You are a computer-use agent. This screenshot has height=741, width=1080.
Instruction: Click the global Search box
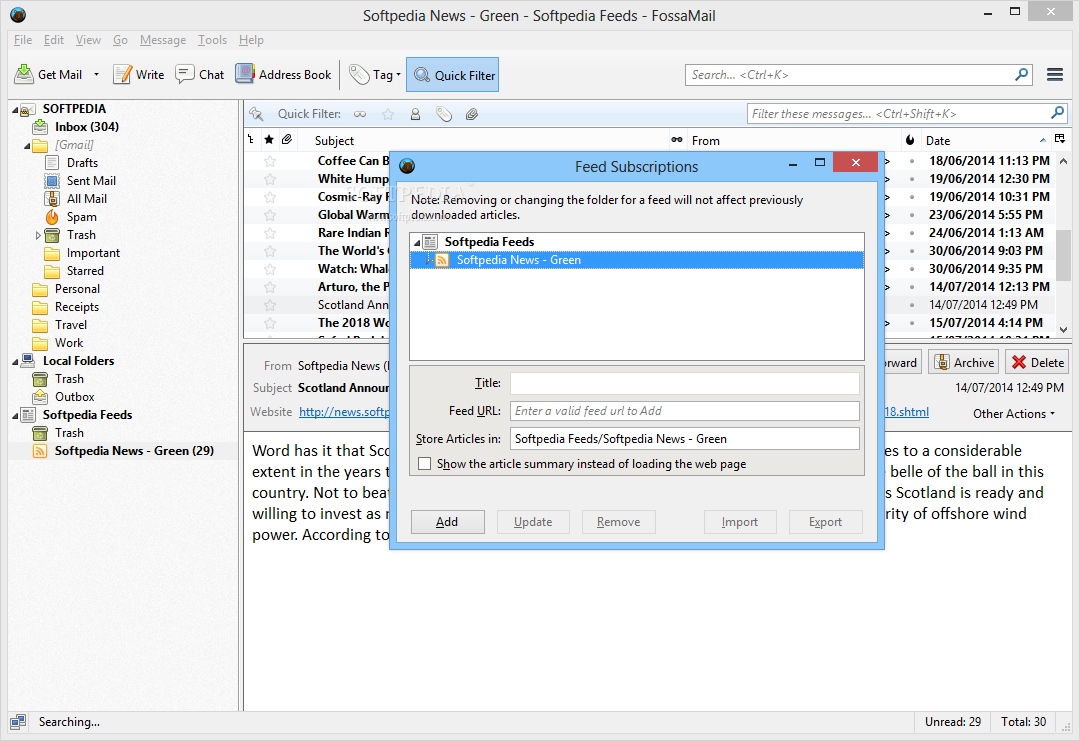click(858, 74)
